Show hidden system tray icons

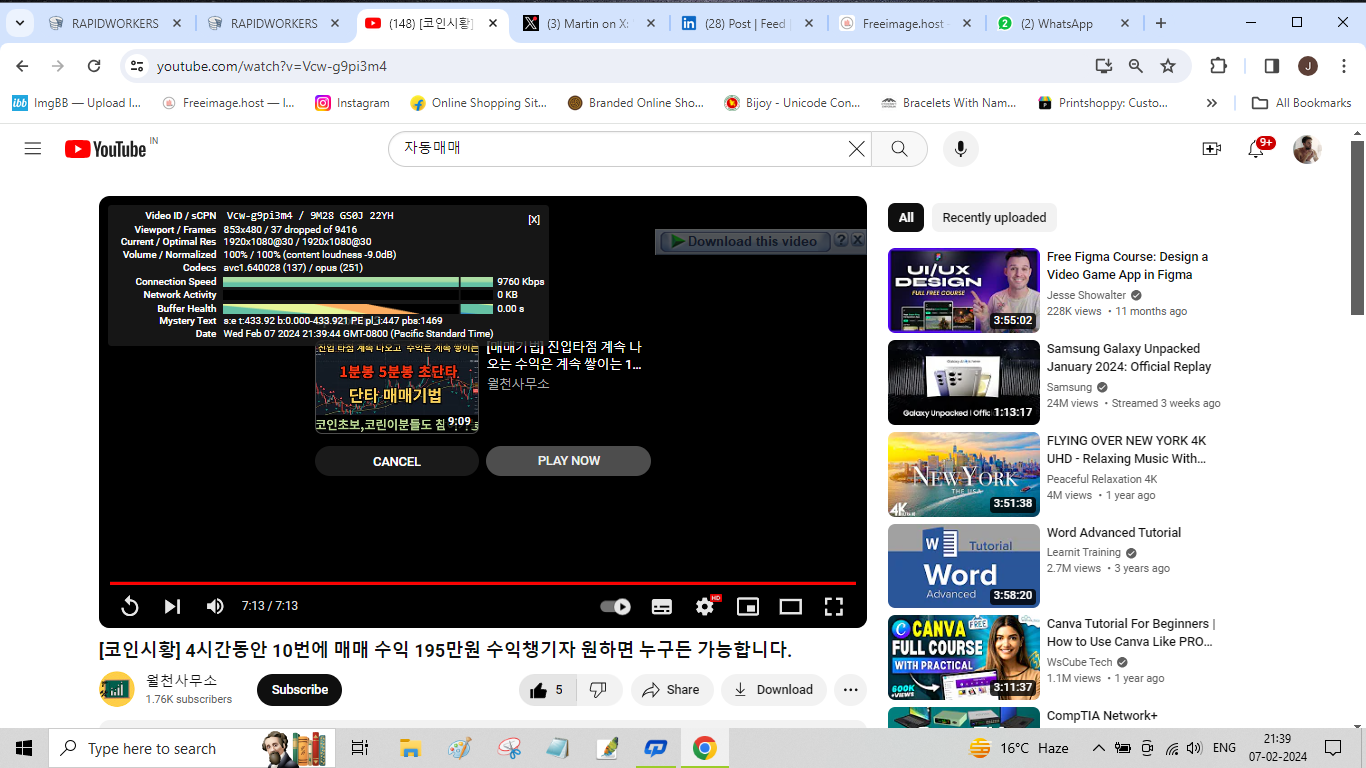pos(1098,748)
